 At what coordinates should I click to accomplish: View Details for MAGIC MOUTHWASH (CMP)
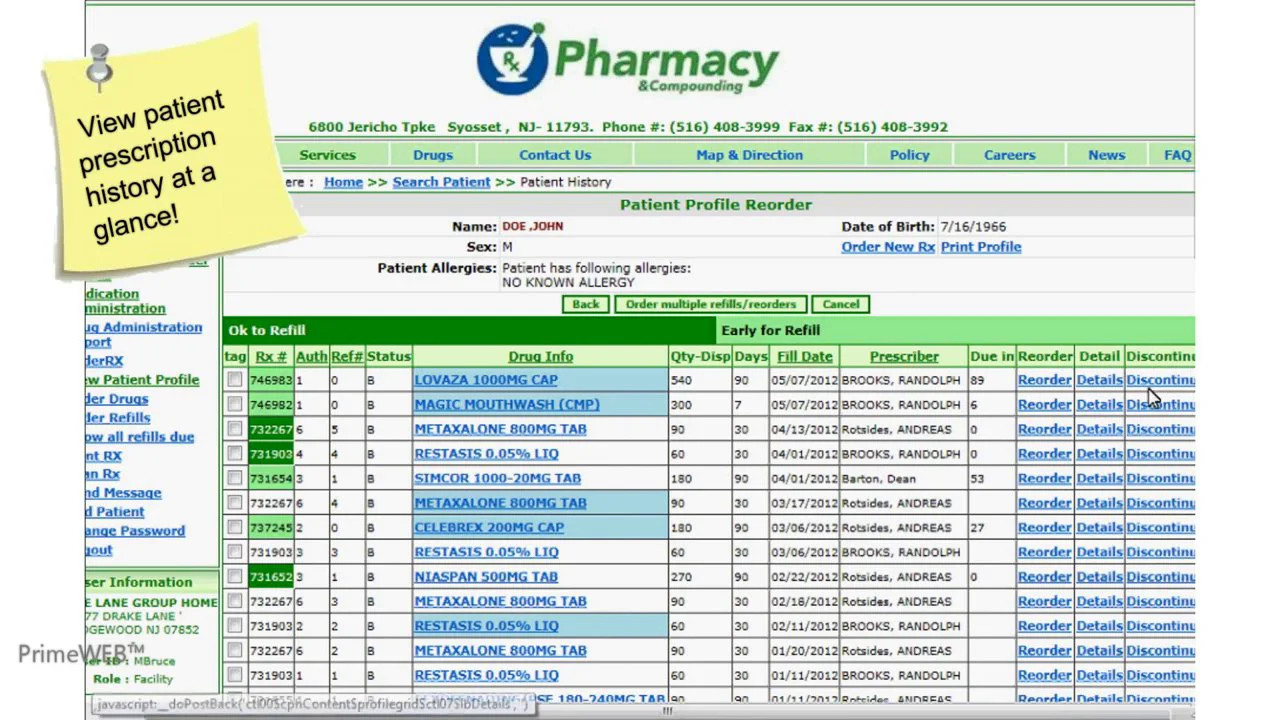(1099, 404)
